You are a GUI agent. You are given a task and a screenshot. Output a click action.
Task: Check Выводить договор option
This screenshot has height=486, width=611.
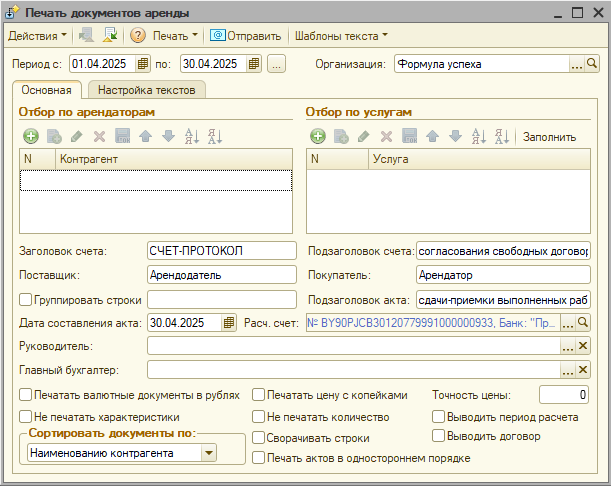[x=438, y=436]
